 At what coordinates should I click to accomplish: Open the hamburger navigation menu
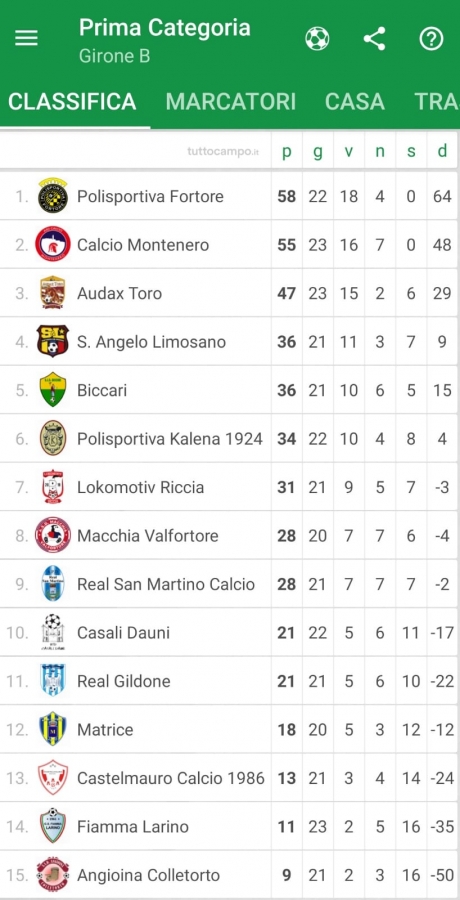26,38
